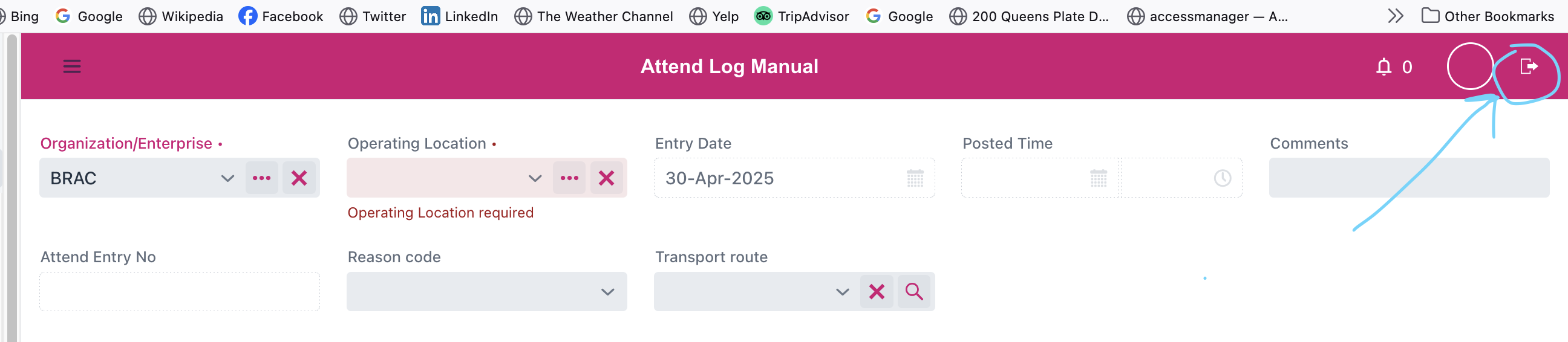
Task: Clear the Organization/Enterprise BRAC value
Action: (299, 178)
